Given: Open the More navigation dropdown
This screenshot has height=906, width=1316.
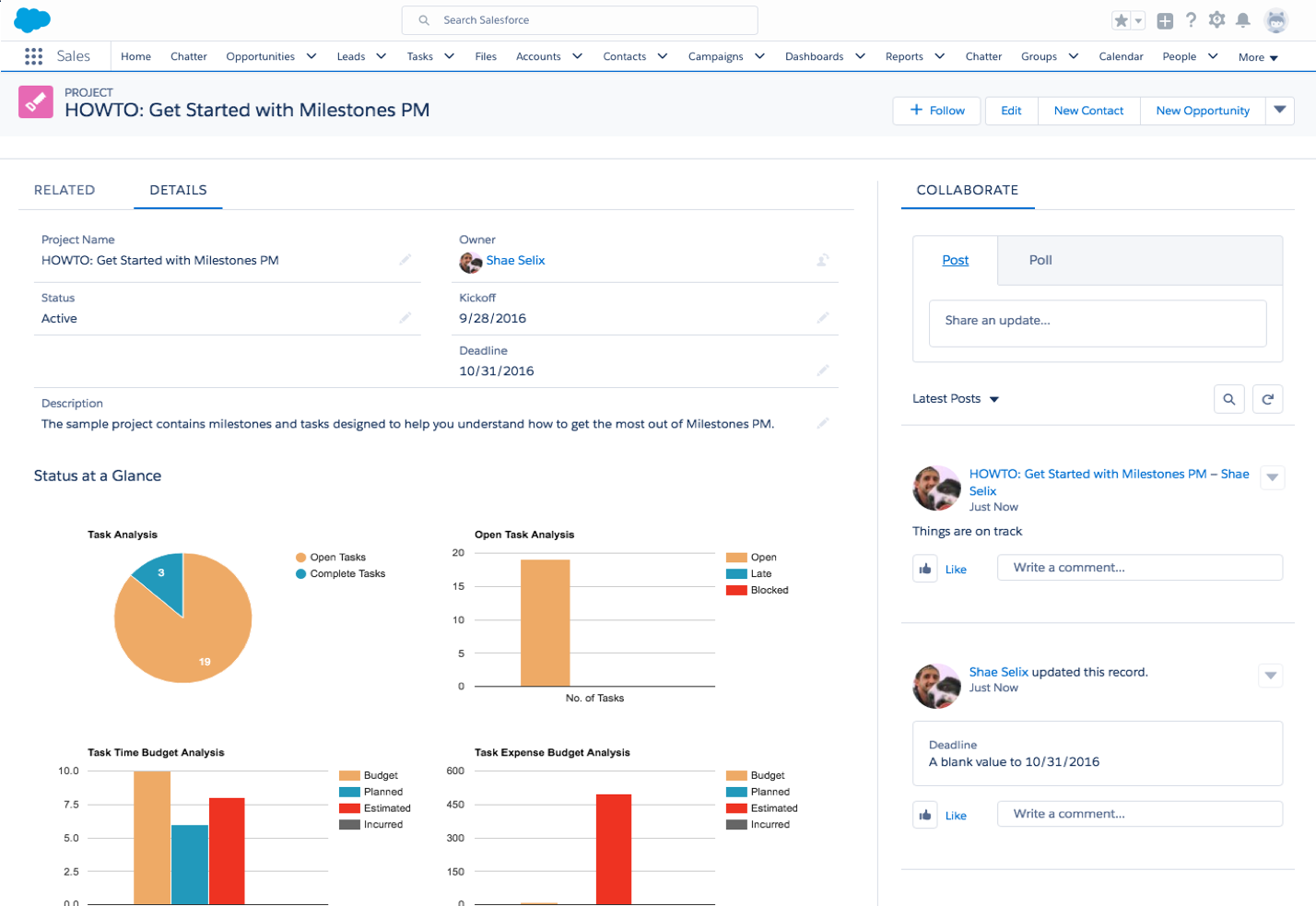Looking at the screenshot, I should click(x=1258, y=57).
